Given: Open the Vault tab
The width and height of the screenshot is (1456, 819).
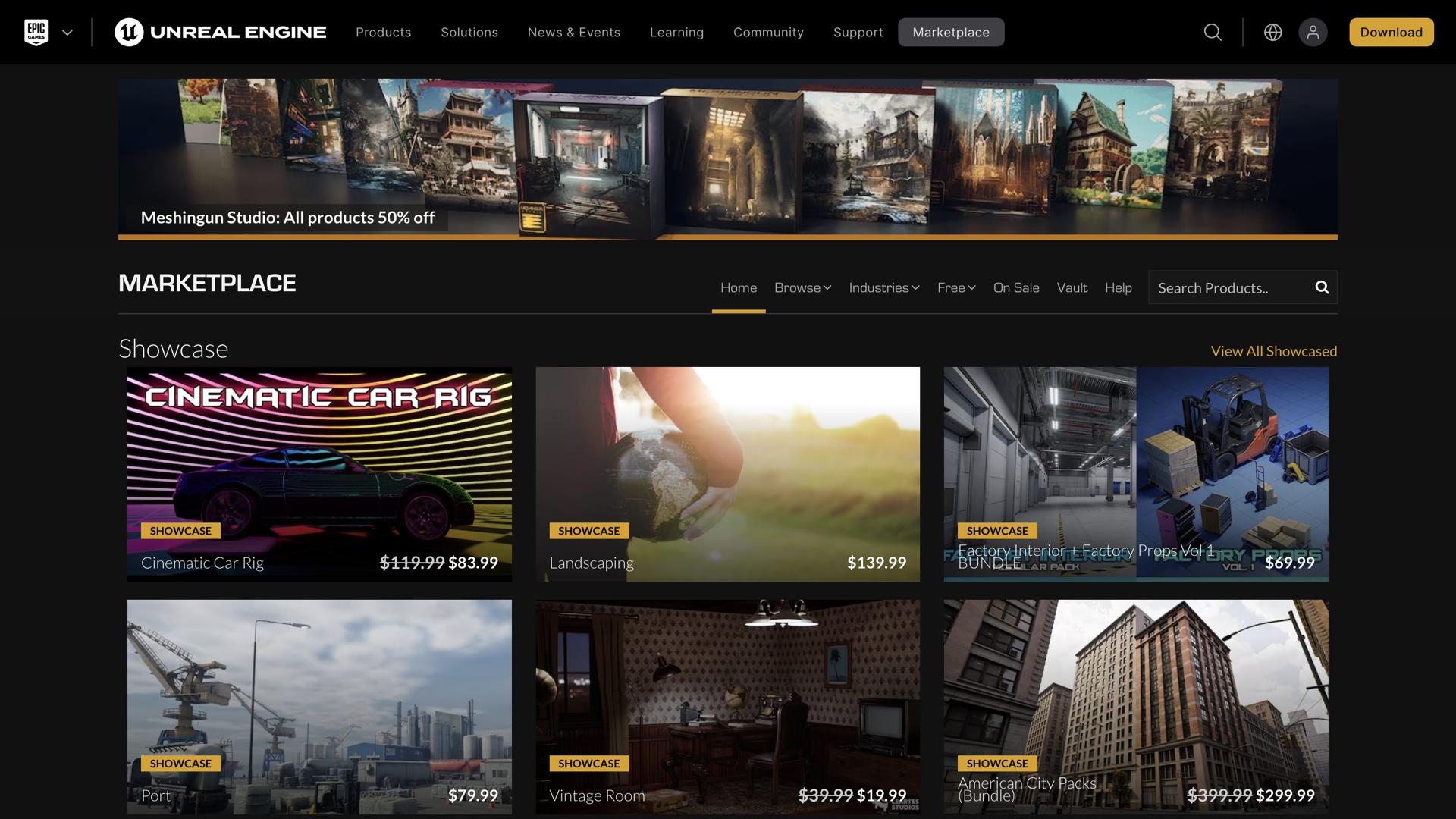Looking at the screenshot, I should coord(1072,287).
